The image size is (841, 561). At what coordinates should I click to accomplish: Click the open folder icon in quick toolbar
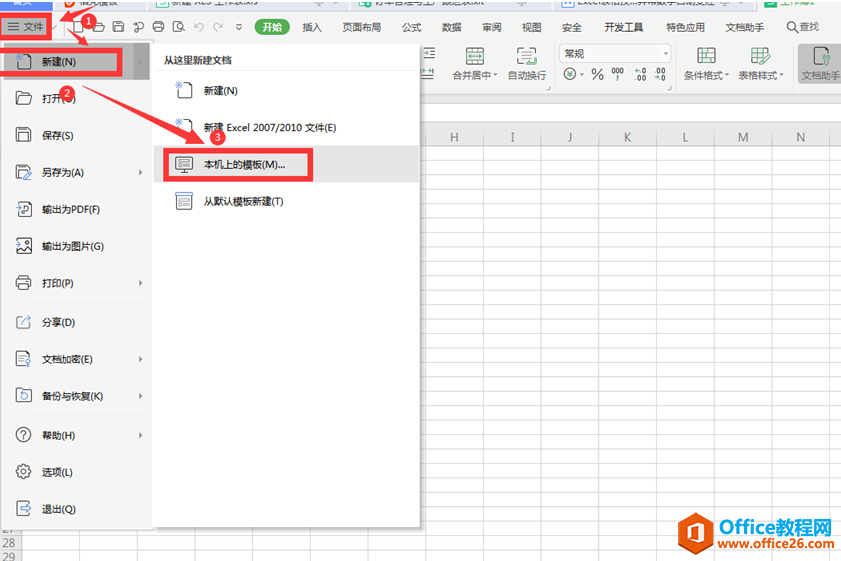click(99, 26)
